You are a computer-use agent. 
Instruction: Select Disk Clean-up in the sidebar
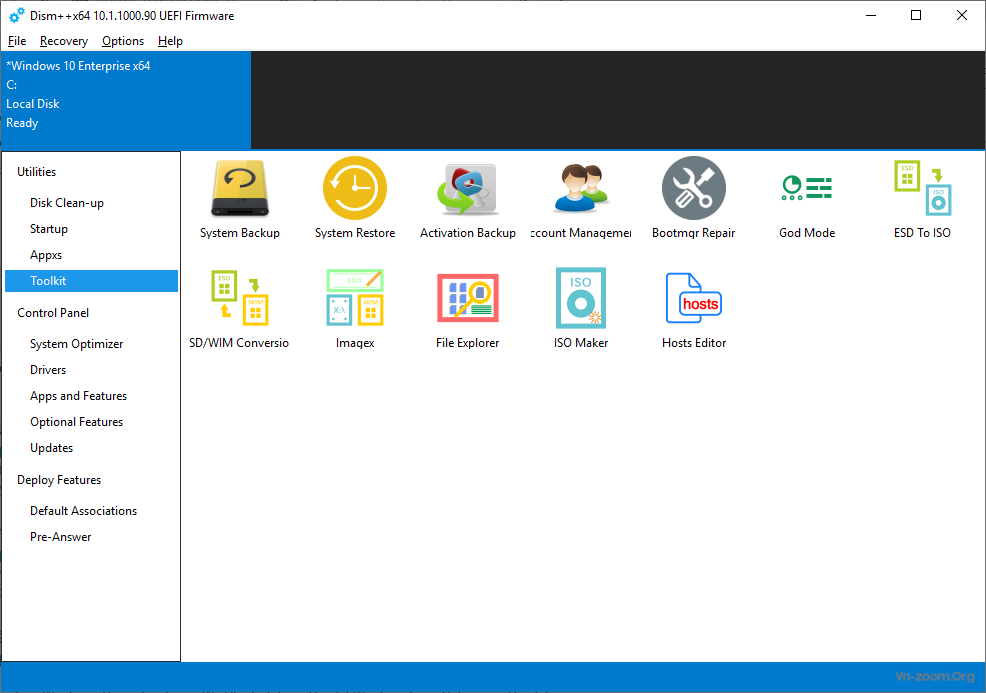[68, 202]
